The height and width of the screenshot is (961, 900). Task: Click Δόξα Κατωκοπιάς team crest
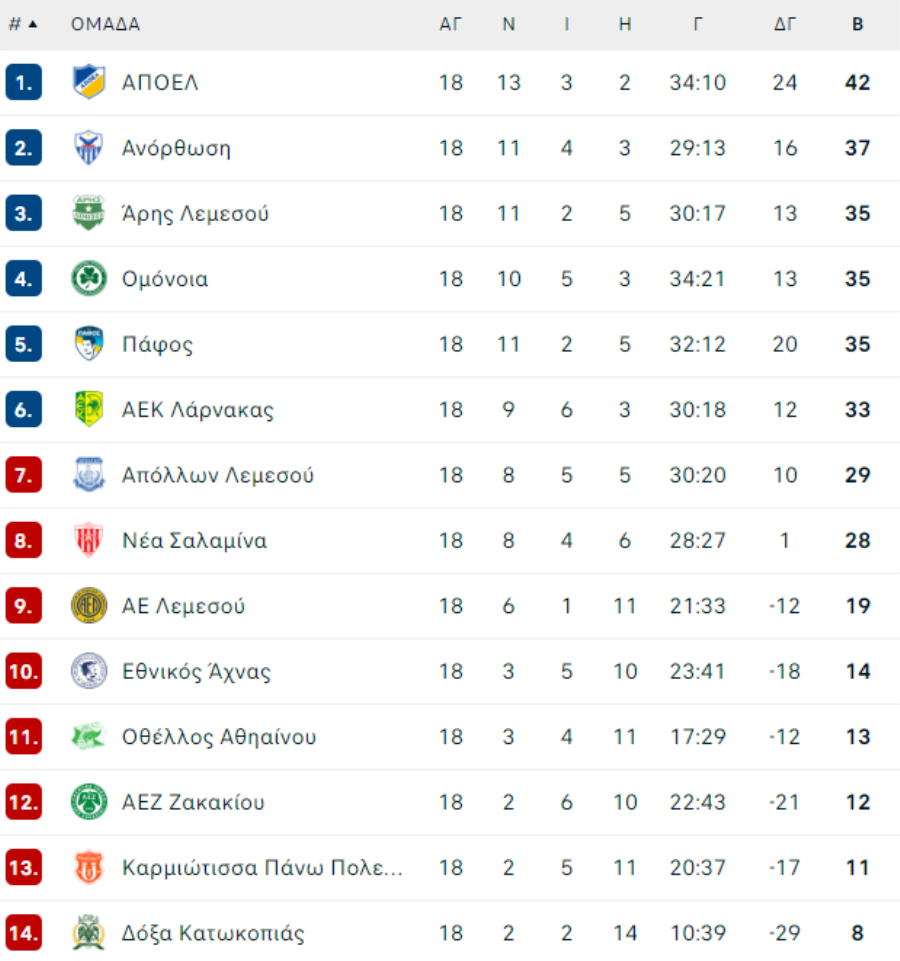coord(89,933)
